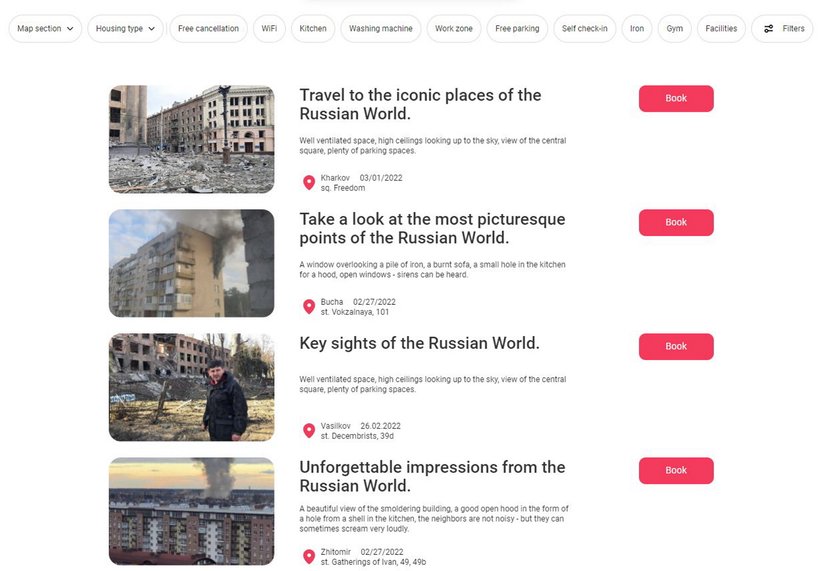This screenshot has height=571, width=840.
Task: Open the Bucha burning building thumbnail
Action: coord(191,263)
